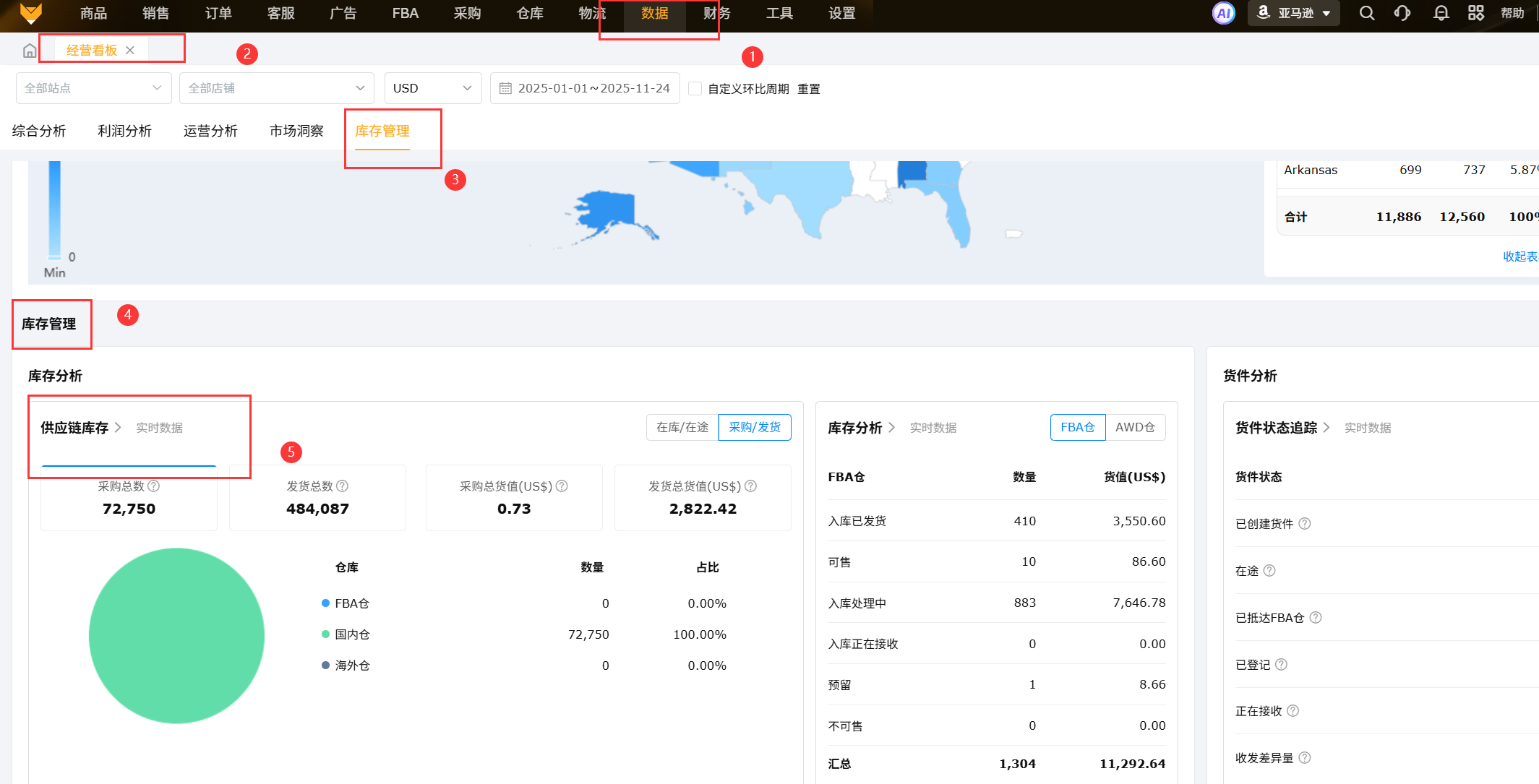Click help icon next to 采购总数
This screenshot has height=784, width=1539.
coord(154,486)
